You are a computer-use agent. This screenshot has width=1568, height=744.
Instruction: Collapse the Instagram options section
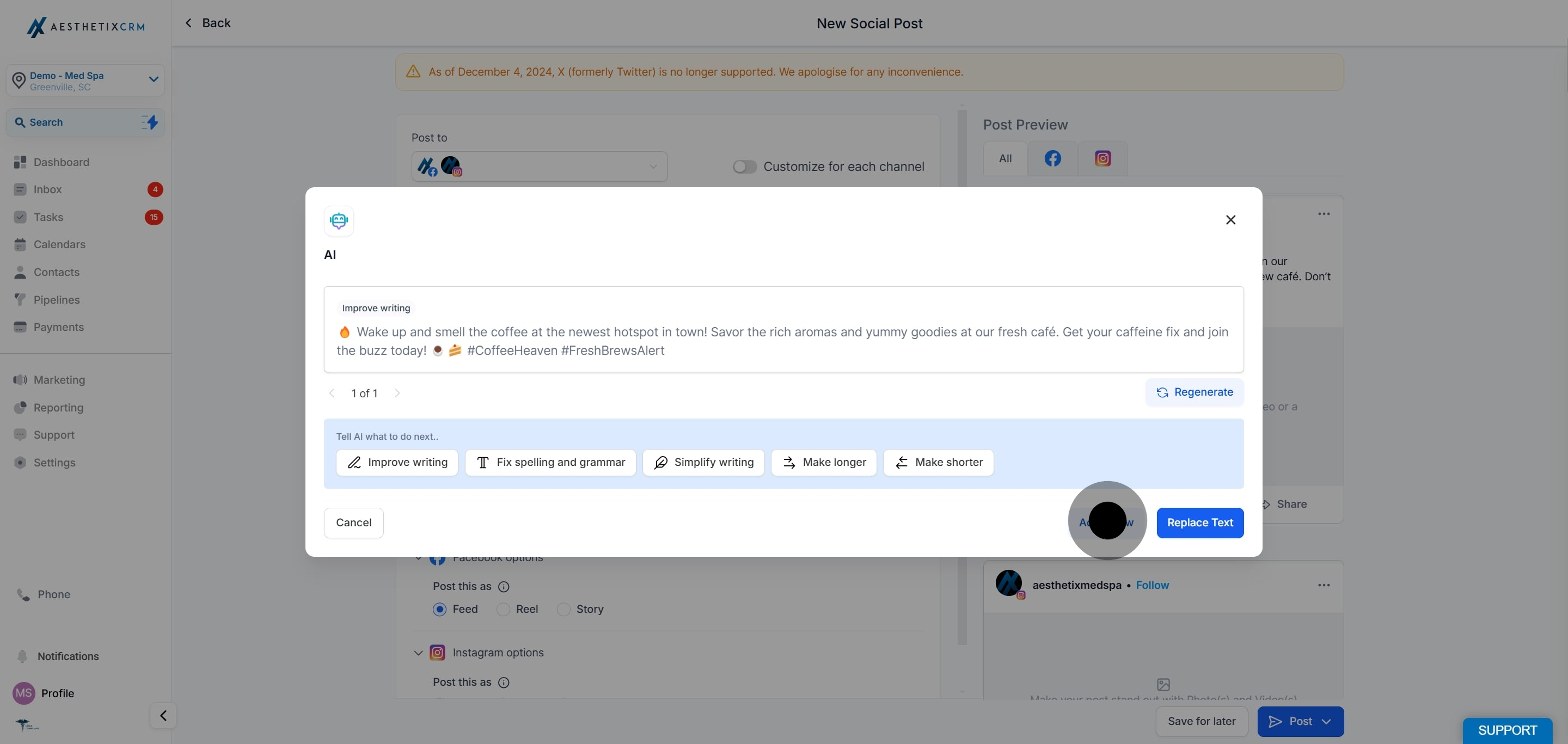click(x=418, y=653)
